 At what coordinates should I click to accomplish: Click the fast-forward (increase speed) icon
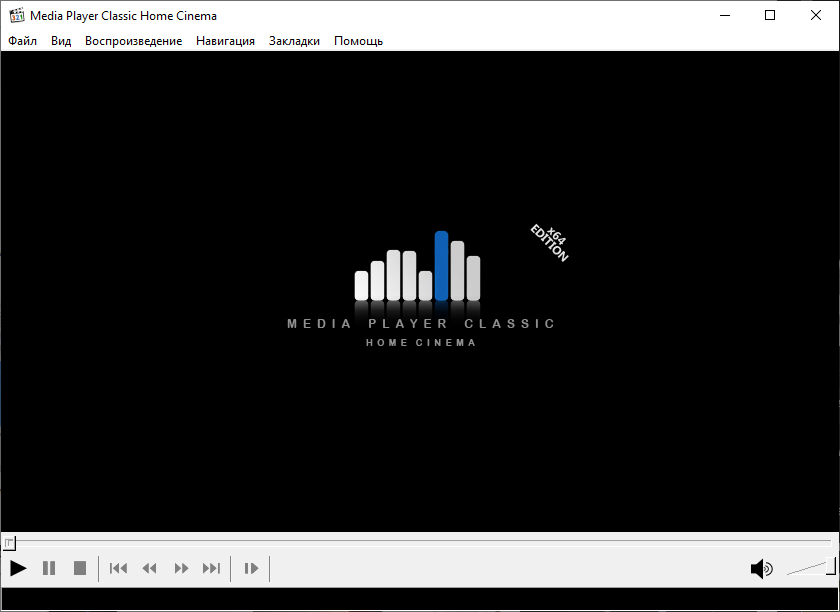181,568
